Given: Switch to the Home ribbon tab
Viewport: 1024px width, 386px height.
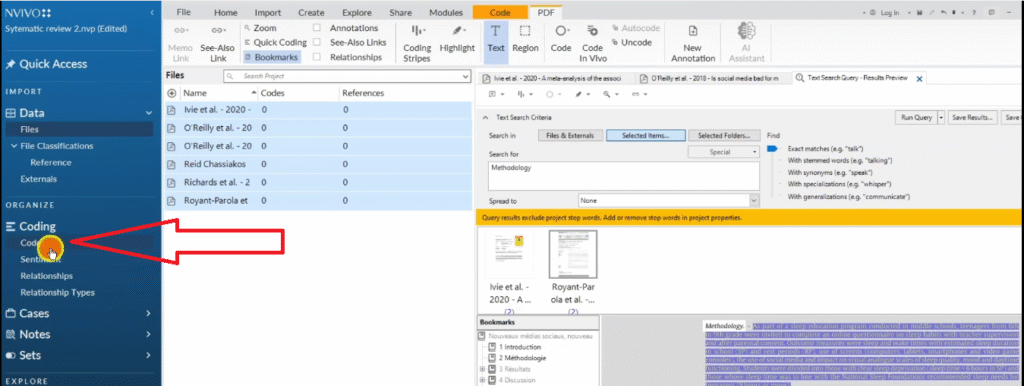Looking at the screenshot, I should click(226, 12).
